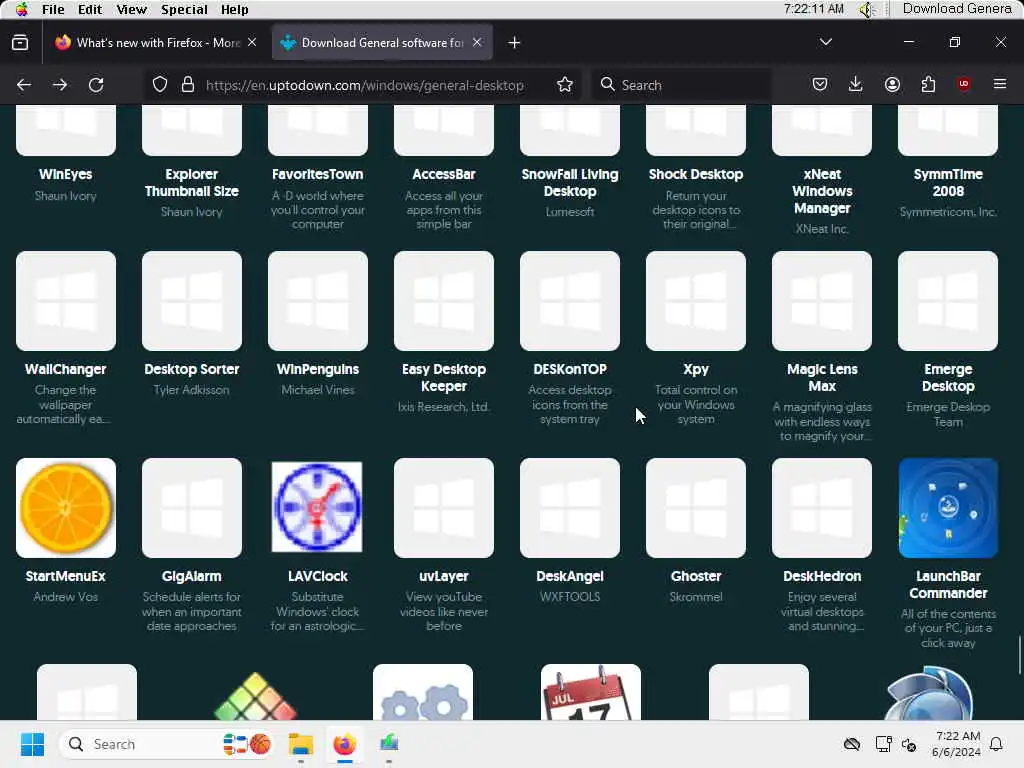Viewport: 1024px width, 768px height.
Task: Open the LaunchBar Commander app icon
Action: pyautogui.click(x=948, y=508)
